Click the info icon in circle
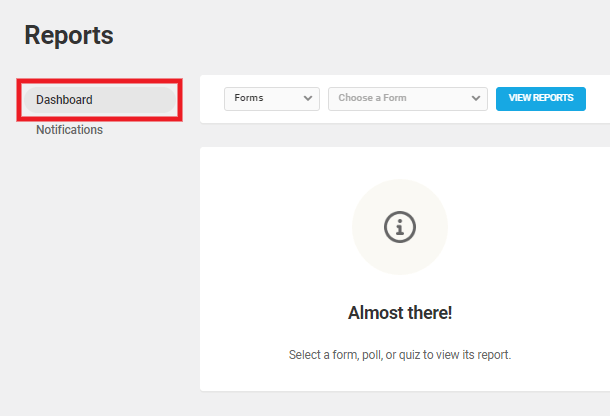The image size is (610, 416). click(x=400, y=227)
